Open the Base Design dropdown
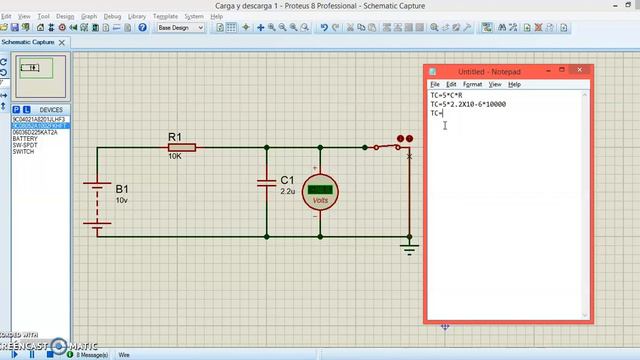640x360 pixels. pyautogui.click(x=180, y=27)
